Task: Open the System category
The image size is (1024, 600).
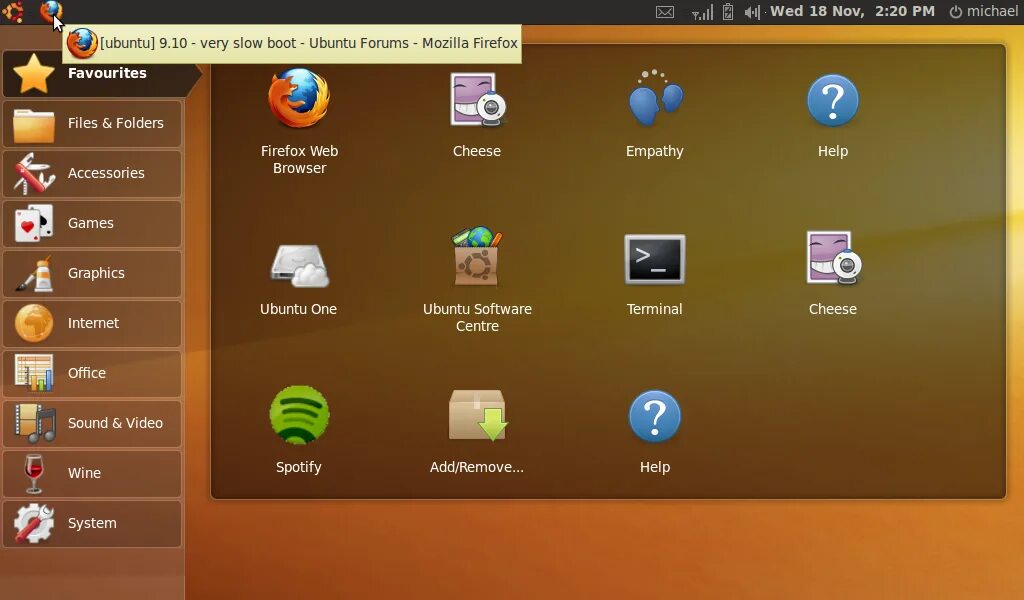Action: click(92, 524)
